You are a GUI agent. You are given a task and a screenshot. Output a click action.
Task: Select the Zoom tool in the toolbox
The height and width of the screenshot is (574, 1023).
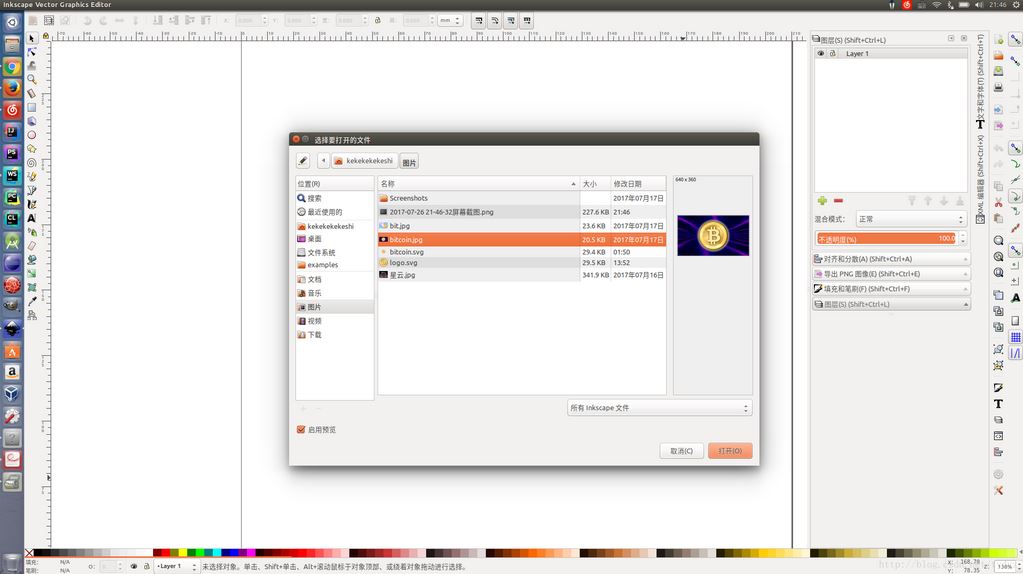32,79
